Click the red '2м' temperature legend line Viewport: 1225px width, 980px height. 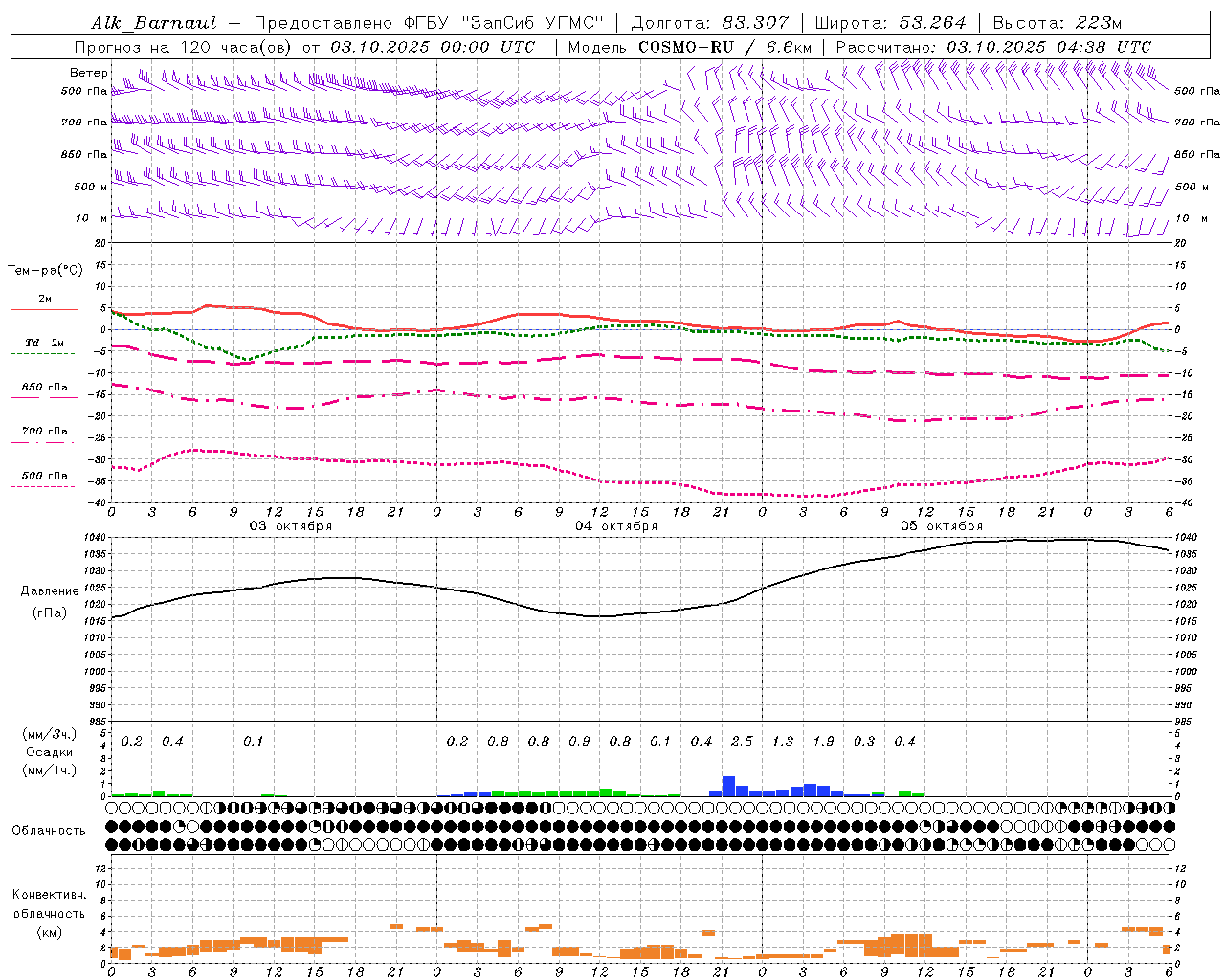point(44,309)
